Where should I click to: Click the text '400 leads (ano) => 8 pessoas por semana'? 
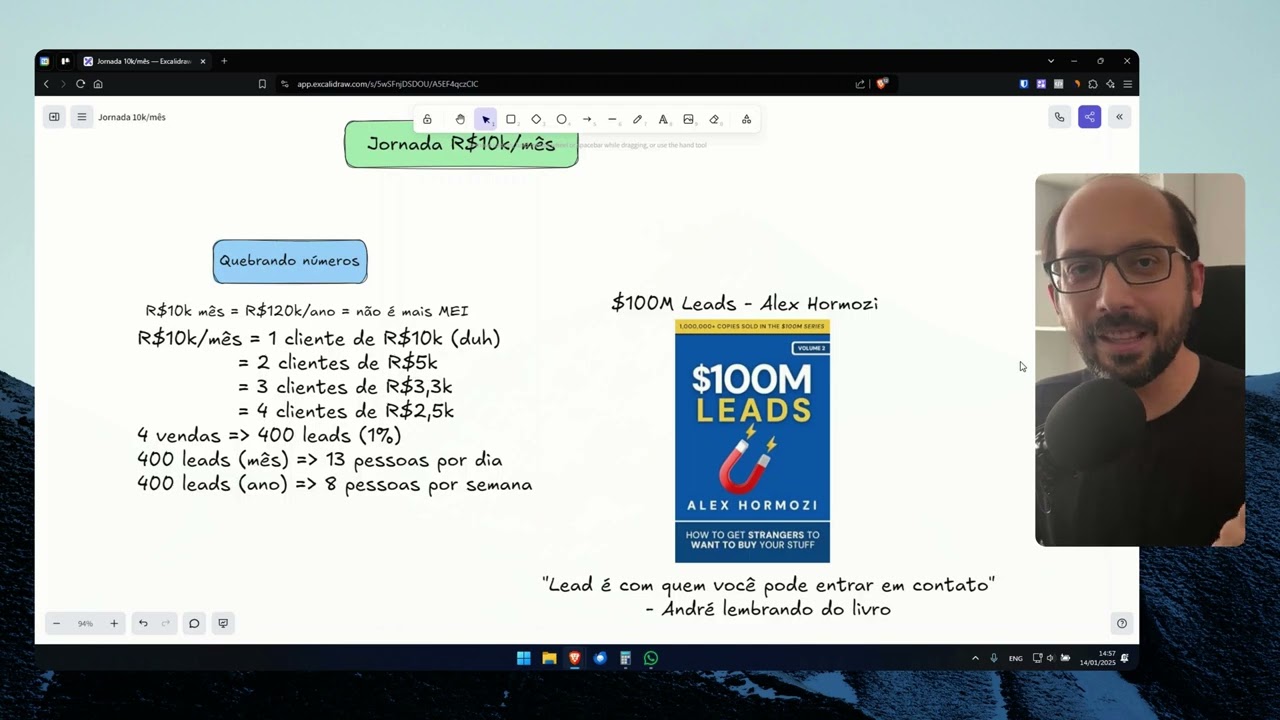click(335, 484)
